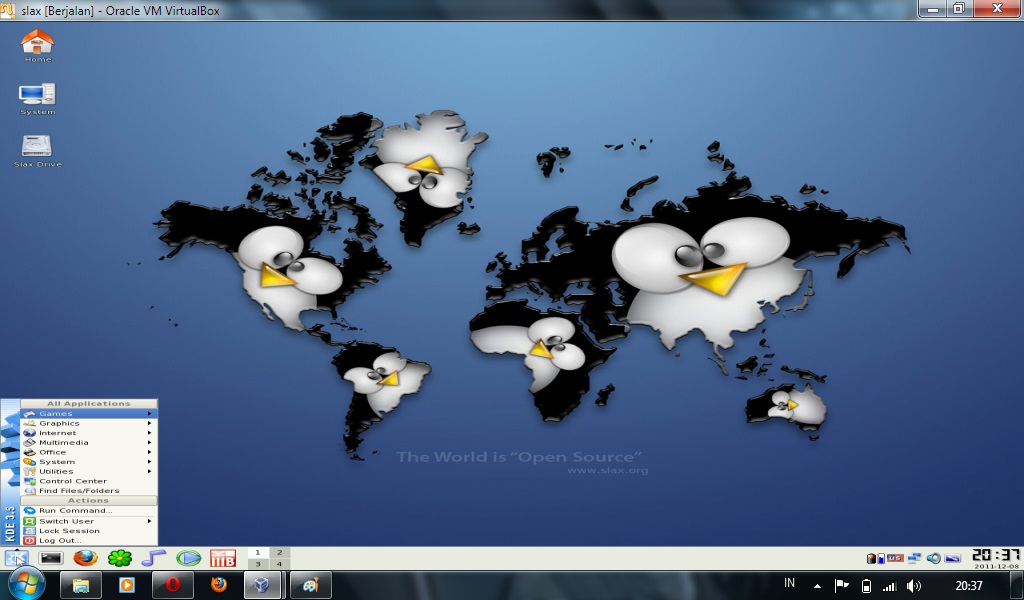Click the Windows network signal icon
This screenshot has width=1024, height=600.
889,586
